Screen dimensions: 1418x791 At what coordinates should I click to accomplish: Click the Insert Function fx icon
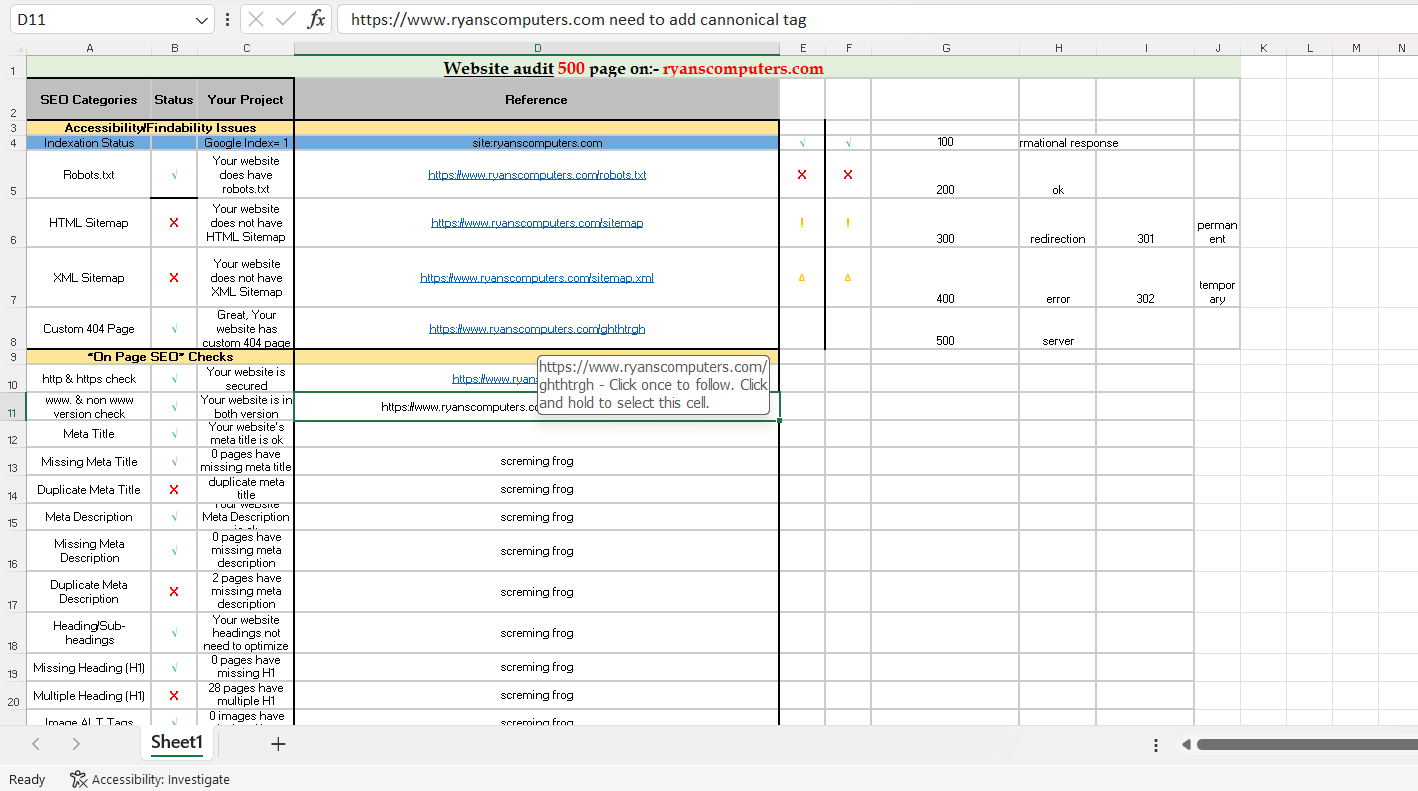click(316, 20)
